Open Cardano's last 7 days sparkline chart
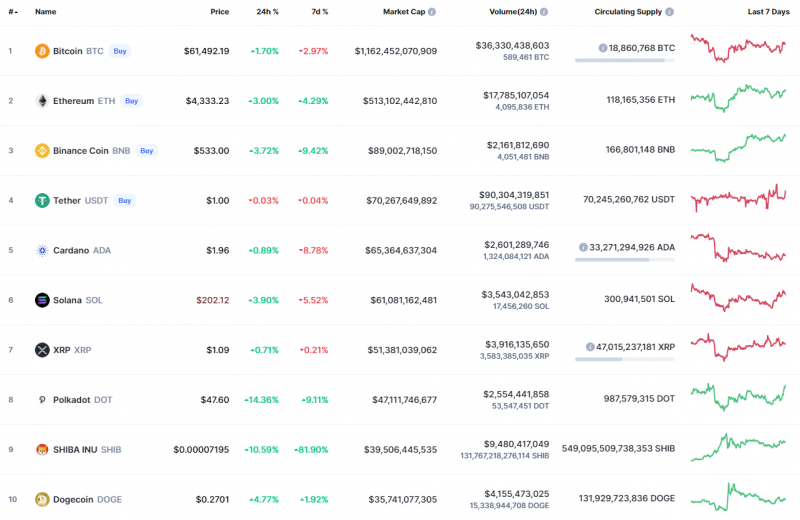 coord(738,247)
